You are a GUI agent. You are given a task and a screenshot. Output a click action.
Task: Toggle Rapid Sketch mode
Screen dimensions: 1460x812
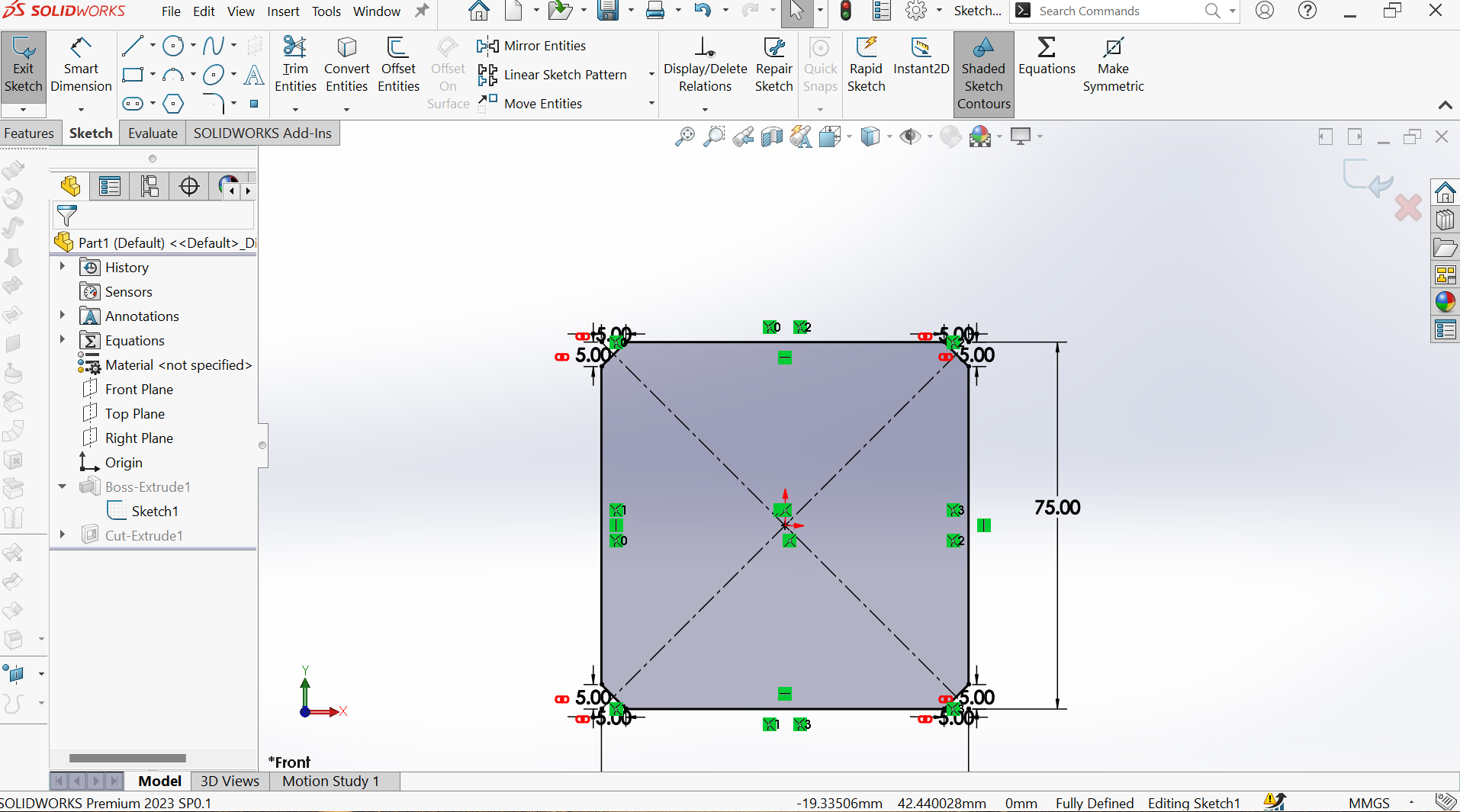pos(866,66)
